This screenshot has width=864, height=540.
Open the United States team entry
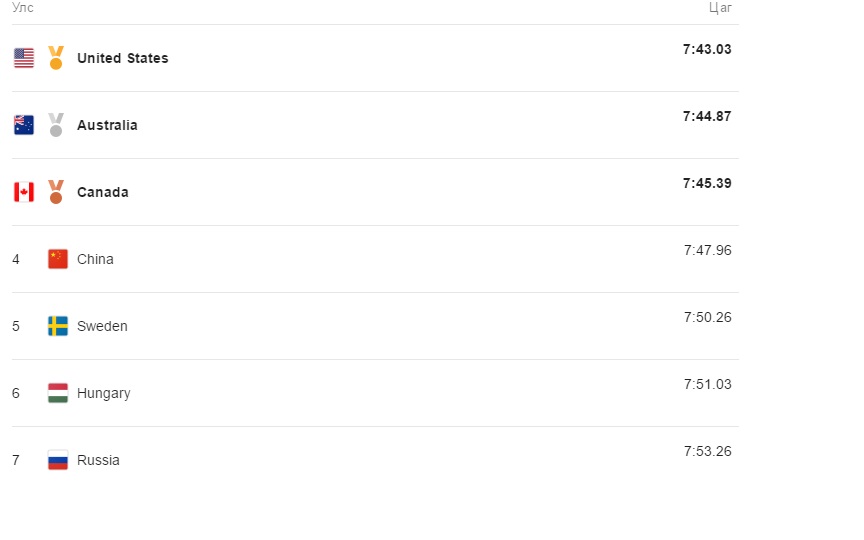[x=122, y=58]
